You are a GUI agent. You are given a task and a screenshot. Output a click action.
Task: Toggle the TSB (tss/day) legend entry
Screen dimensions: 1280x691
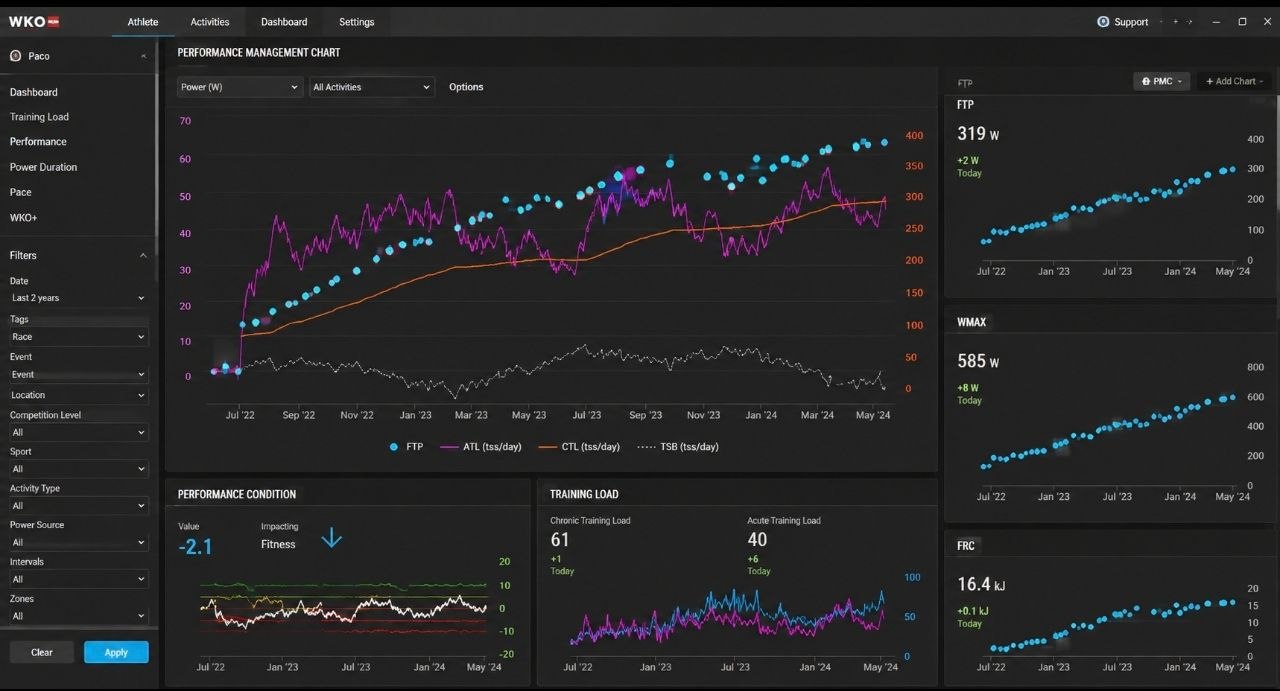(x=678, y=447)
